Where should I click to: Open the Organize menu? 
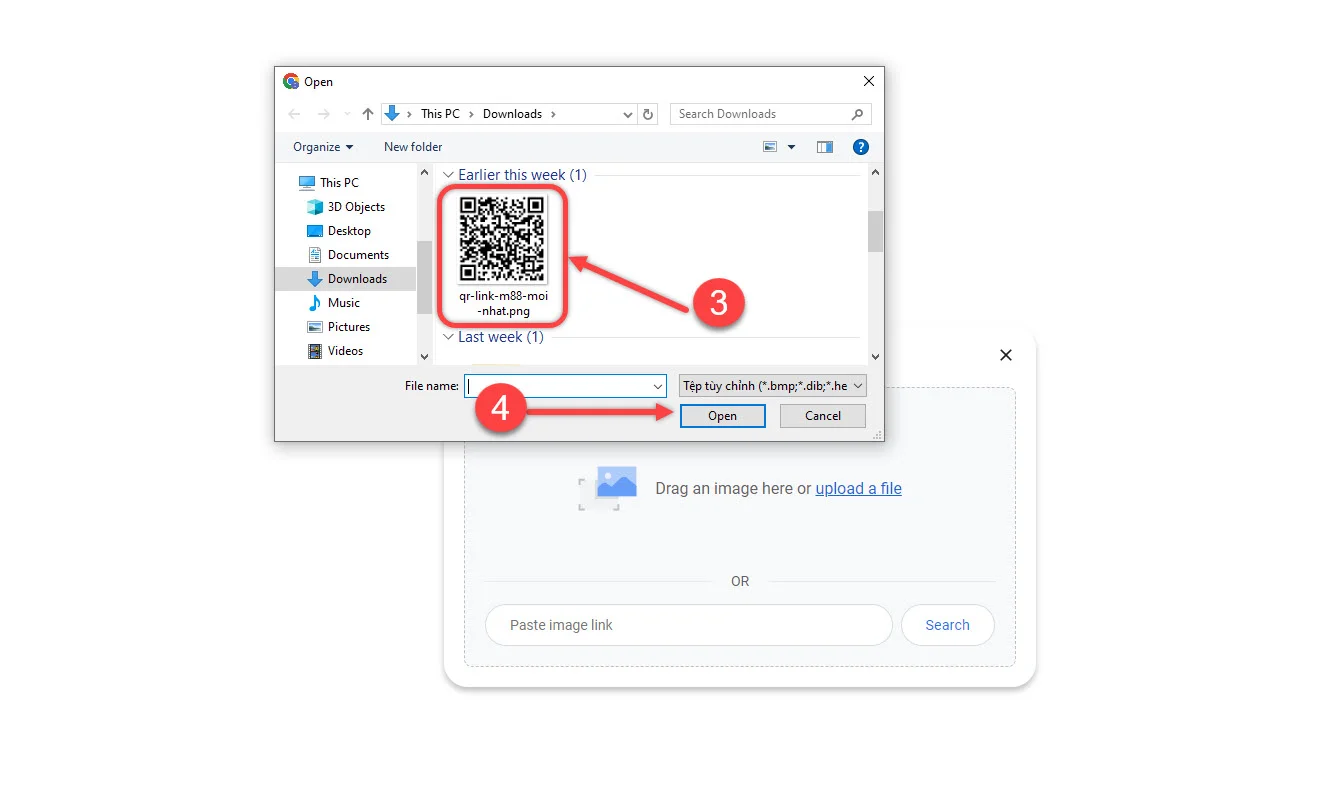point(323,147)
